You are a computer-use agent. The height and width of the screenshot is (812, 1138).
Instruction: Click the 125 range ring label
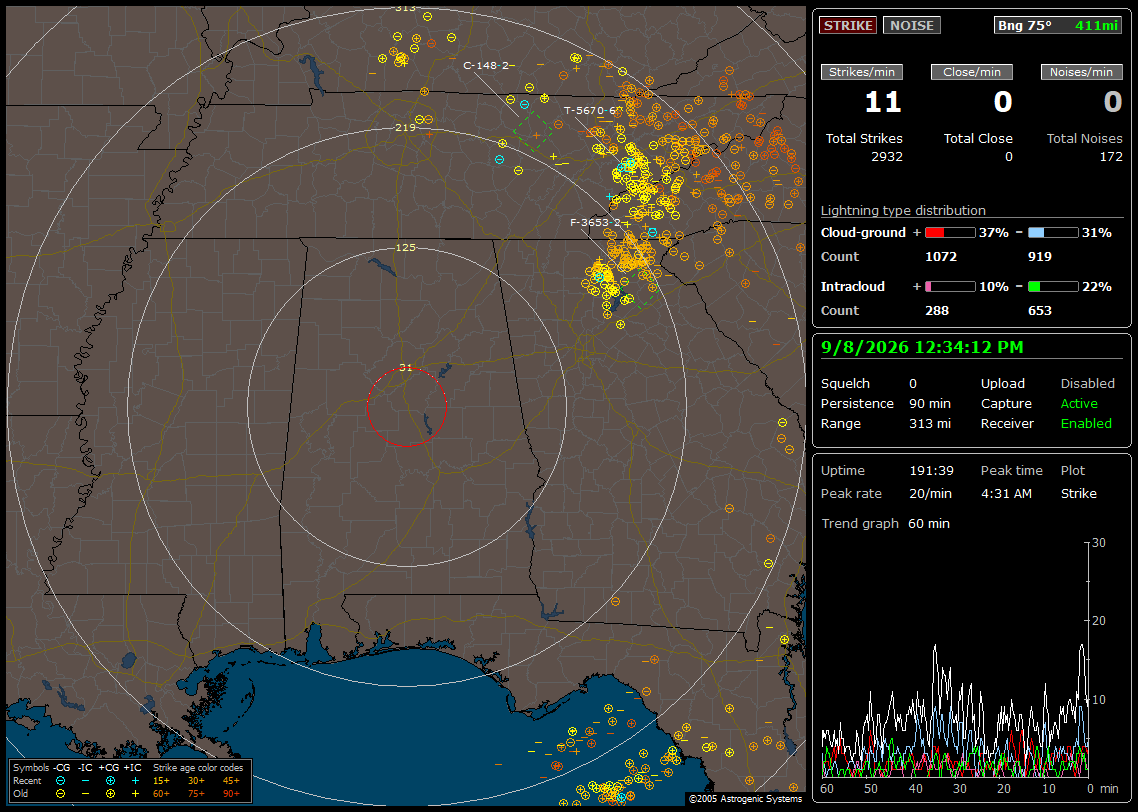pyautogui.click(x=406, y=247)
